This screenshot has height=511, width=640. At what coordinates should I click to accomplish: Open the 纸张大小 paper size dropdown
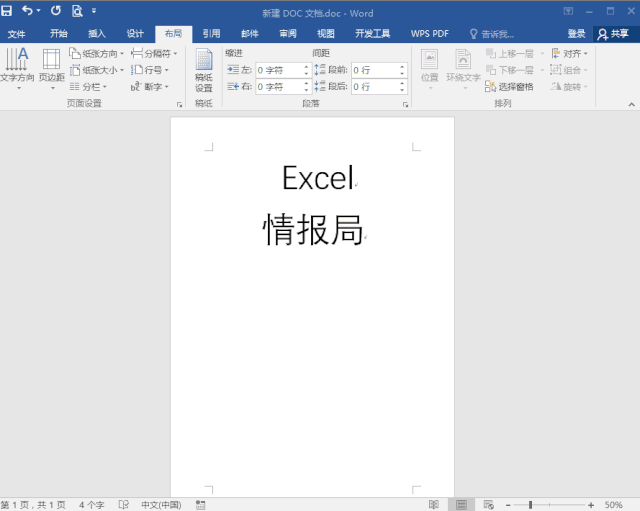[x=96, y=70]
